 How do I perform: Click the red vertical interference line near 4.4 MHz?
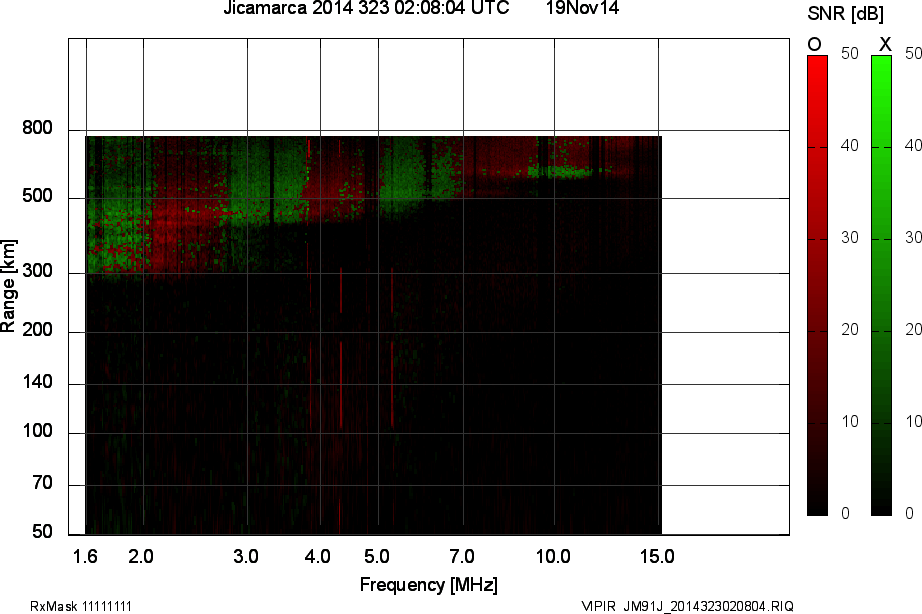tap(340, 385)
